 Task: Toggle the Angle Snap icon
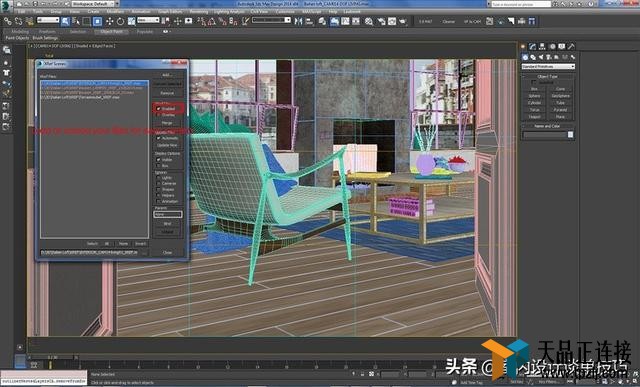click(211, 21)
